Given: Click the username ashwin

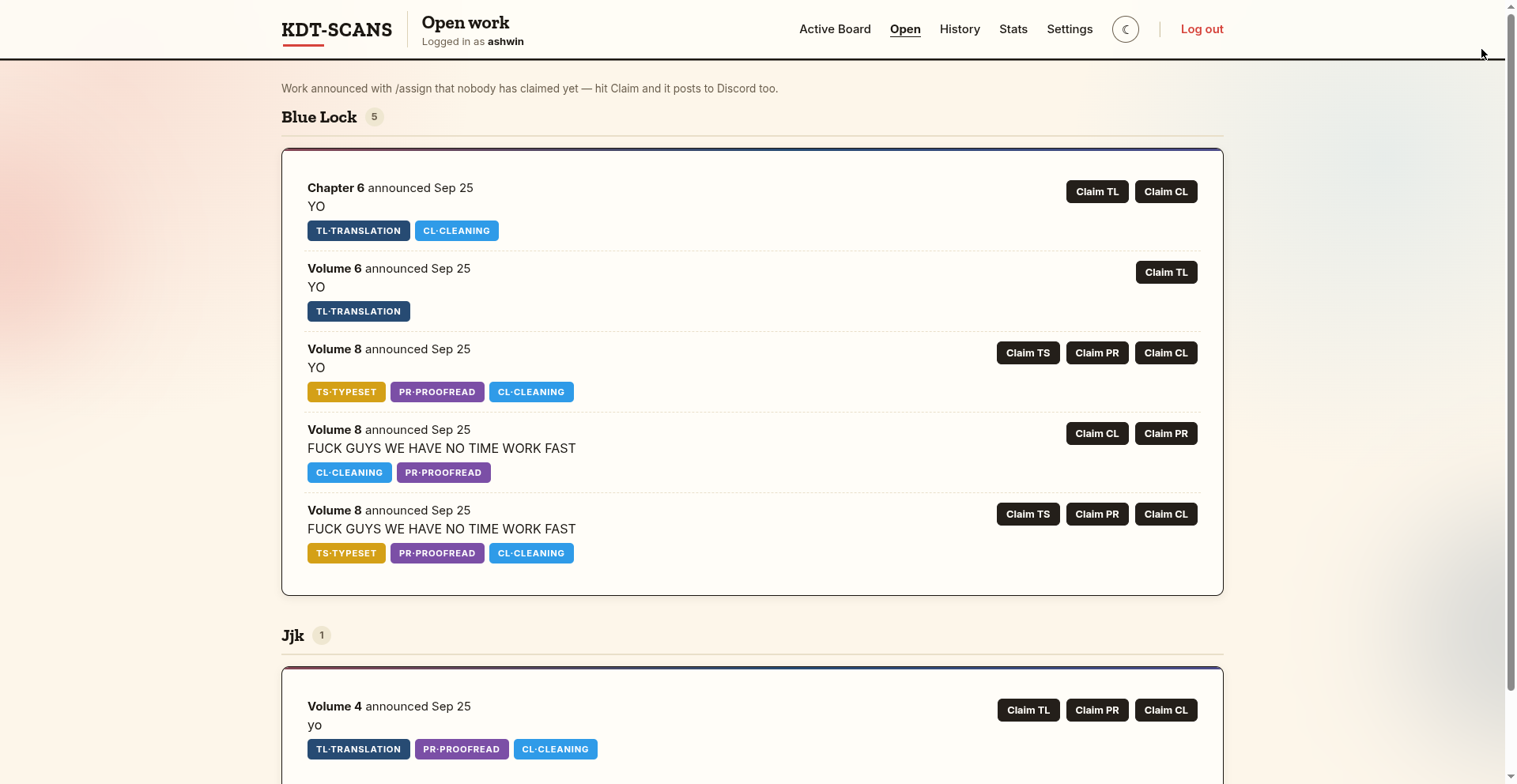Looking at the screenshot, I should point(506,42).
